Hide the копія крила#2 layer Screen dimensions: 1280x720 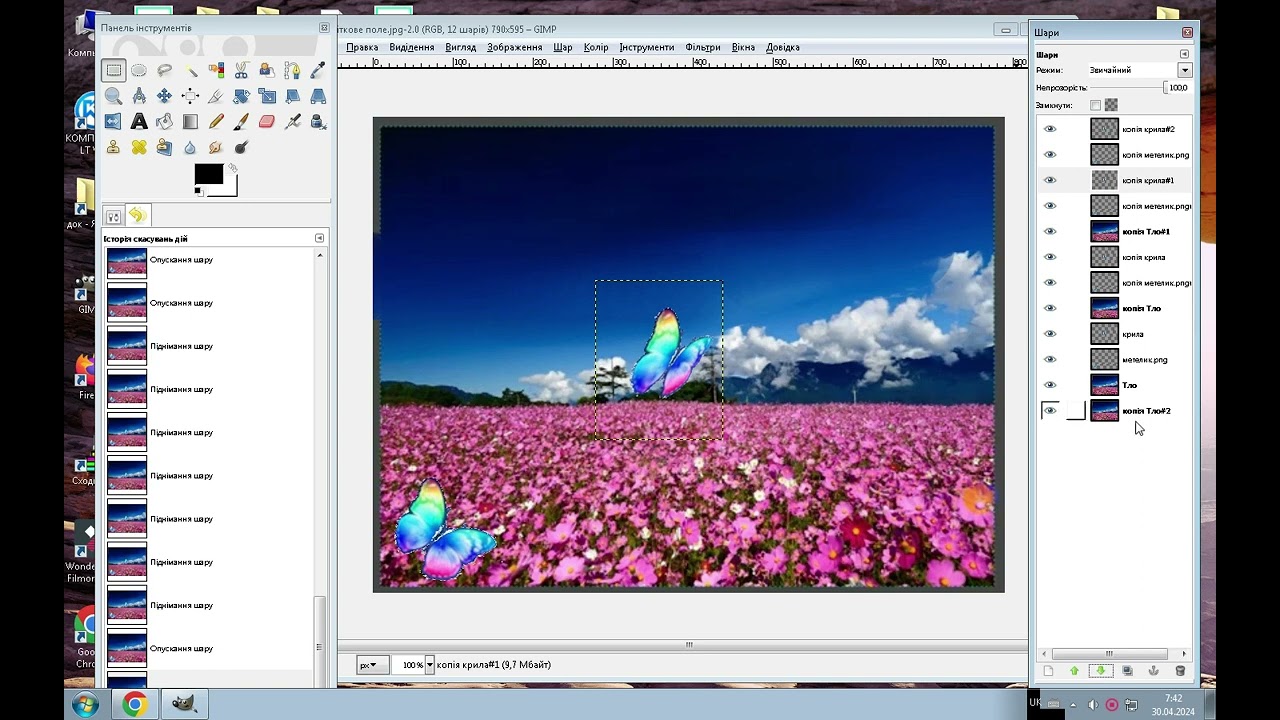[1050, 129]
